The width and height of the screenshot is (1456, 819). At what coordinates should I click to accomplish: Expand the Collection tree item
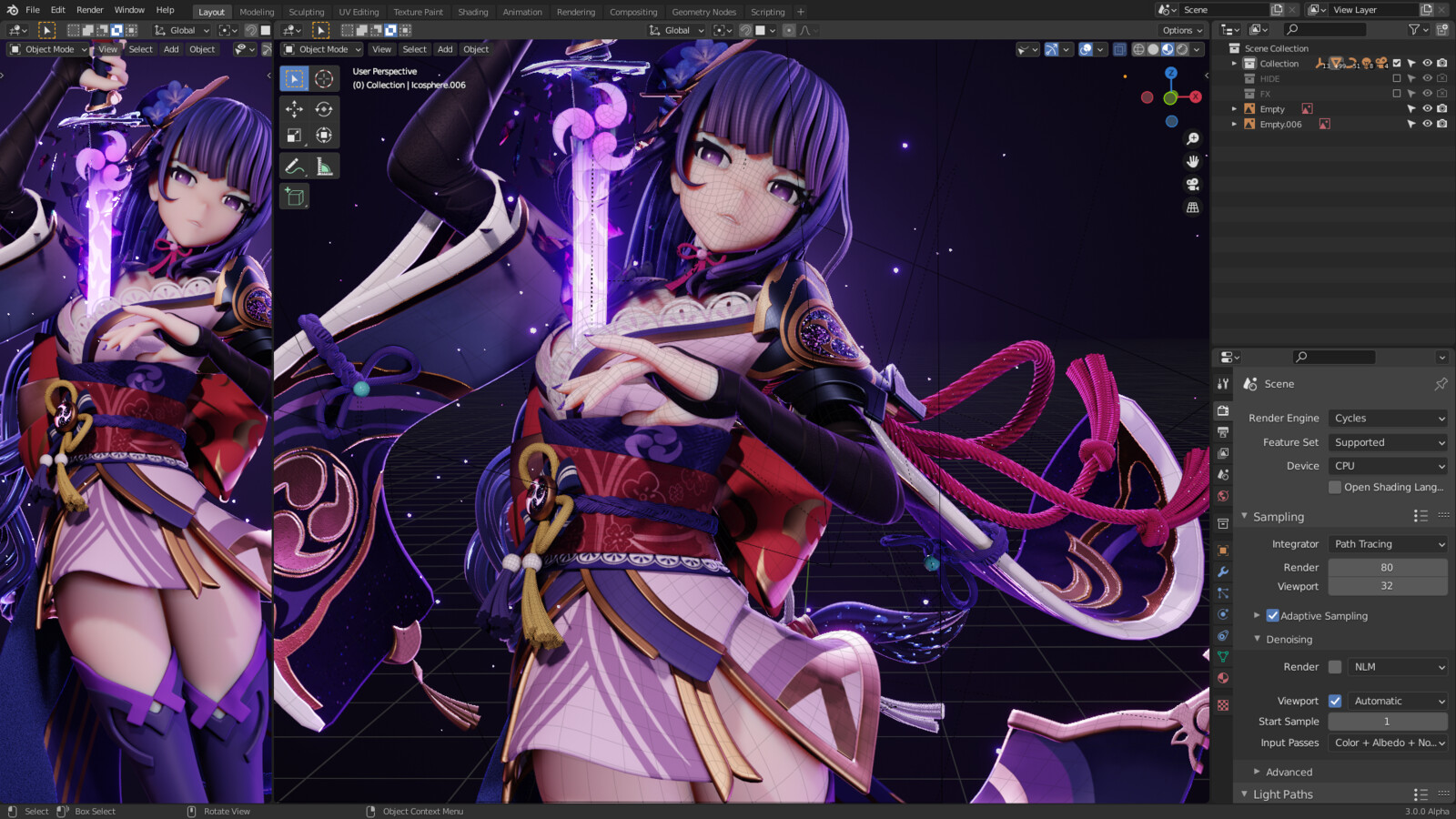pos(1234,64)
